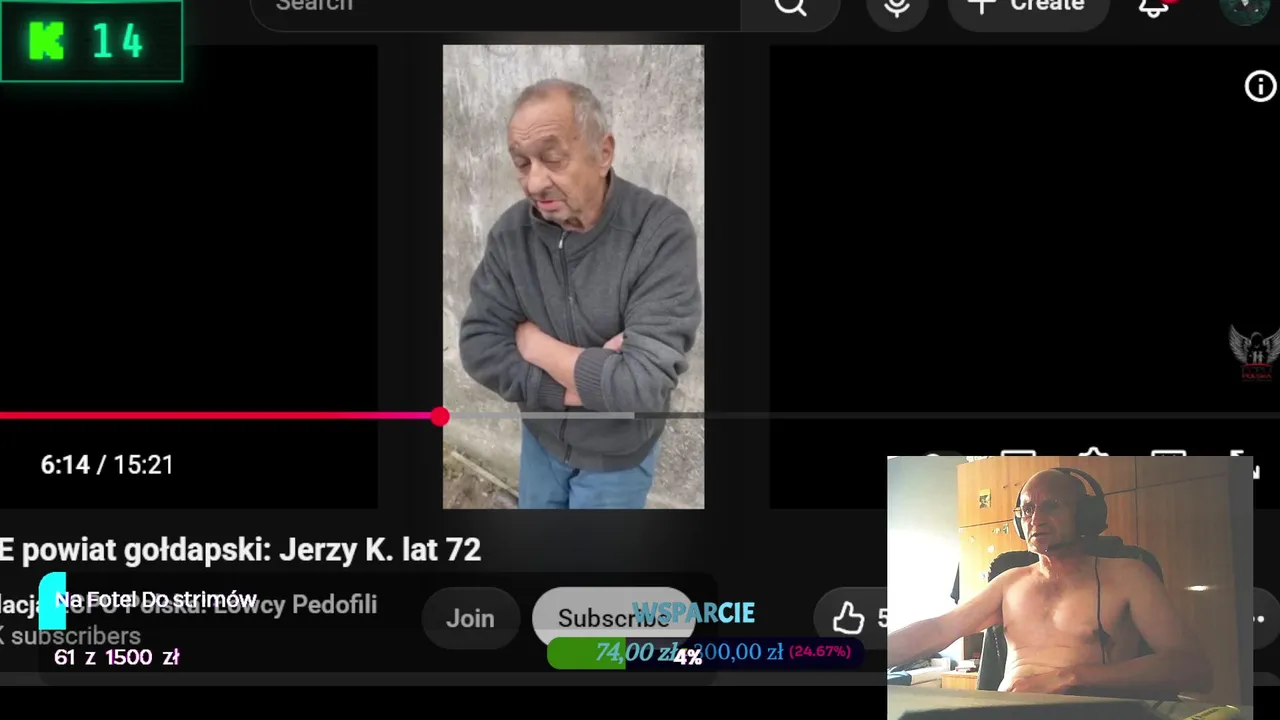The height and width of the screenshot is (720, 1280).
Task: Start voice search with the microphone icon
Action: click(897, 8)
